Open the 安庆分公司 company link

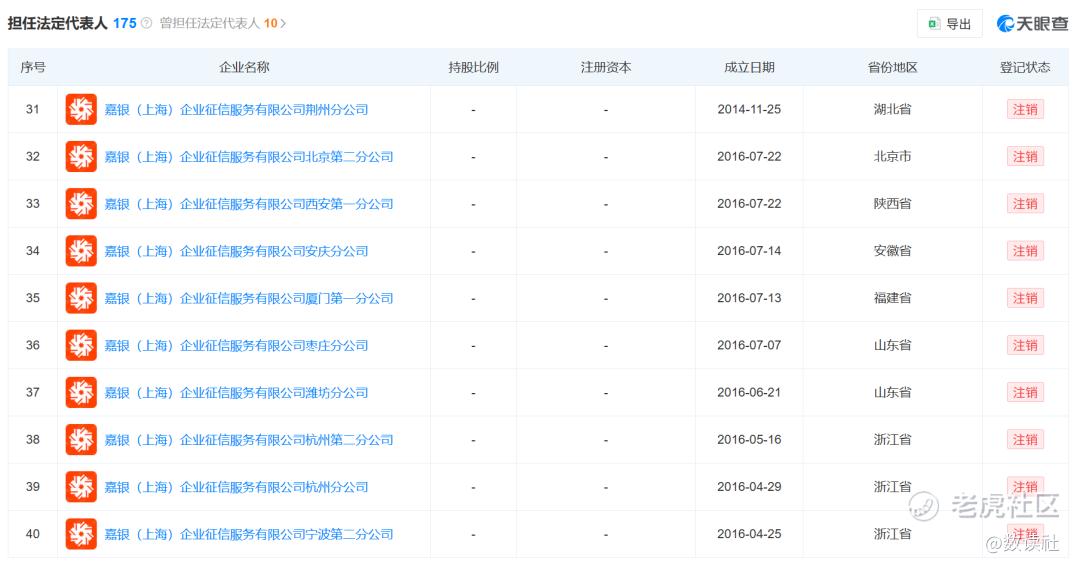236,251
